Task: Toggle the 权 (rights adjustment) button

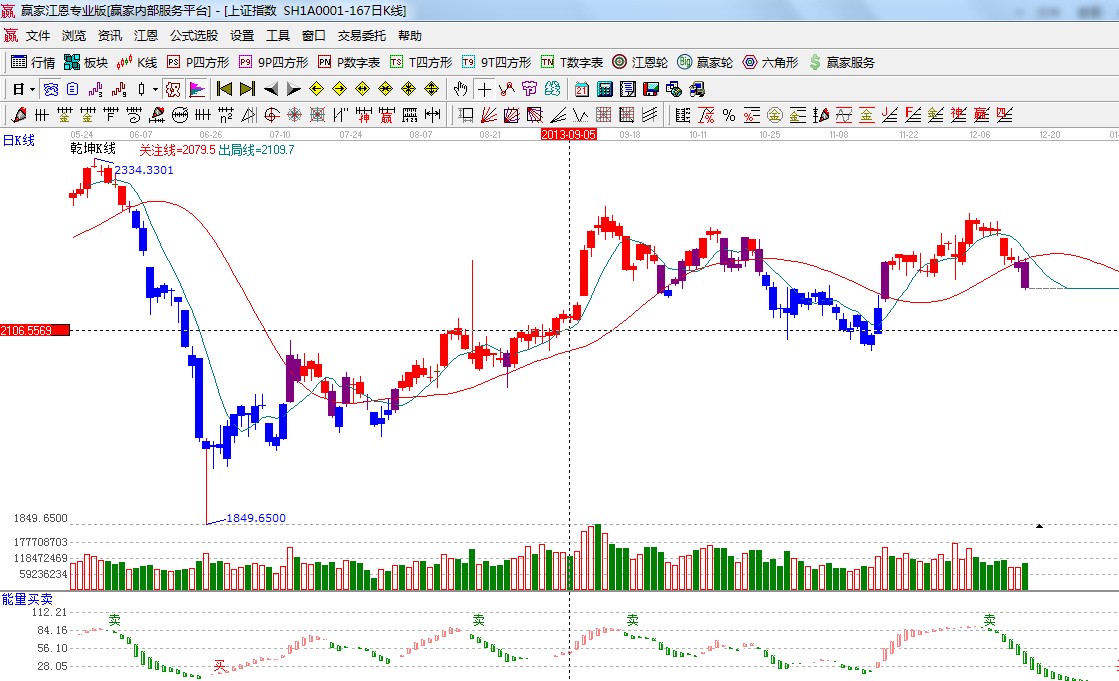Action: 173,88
